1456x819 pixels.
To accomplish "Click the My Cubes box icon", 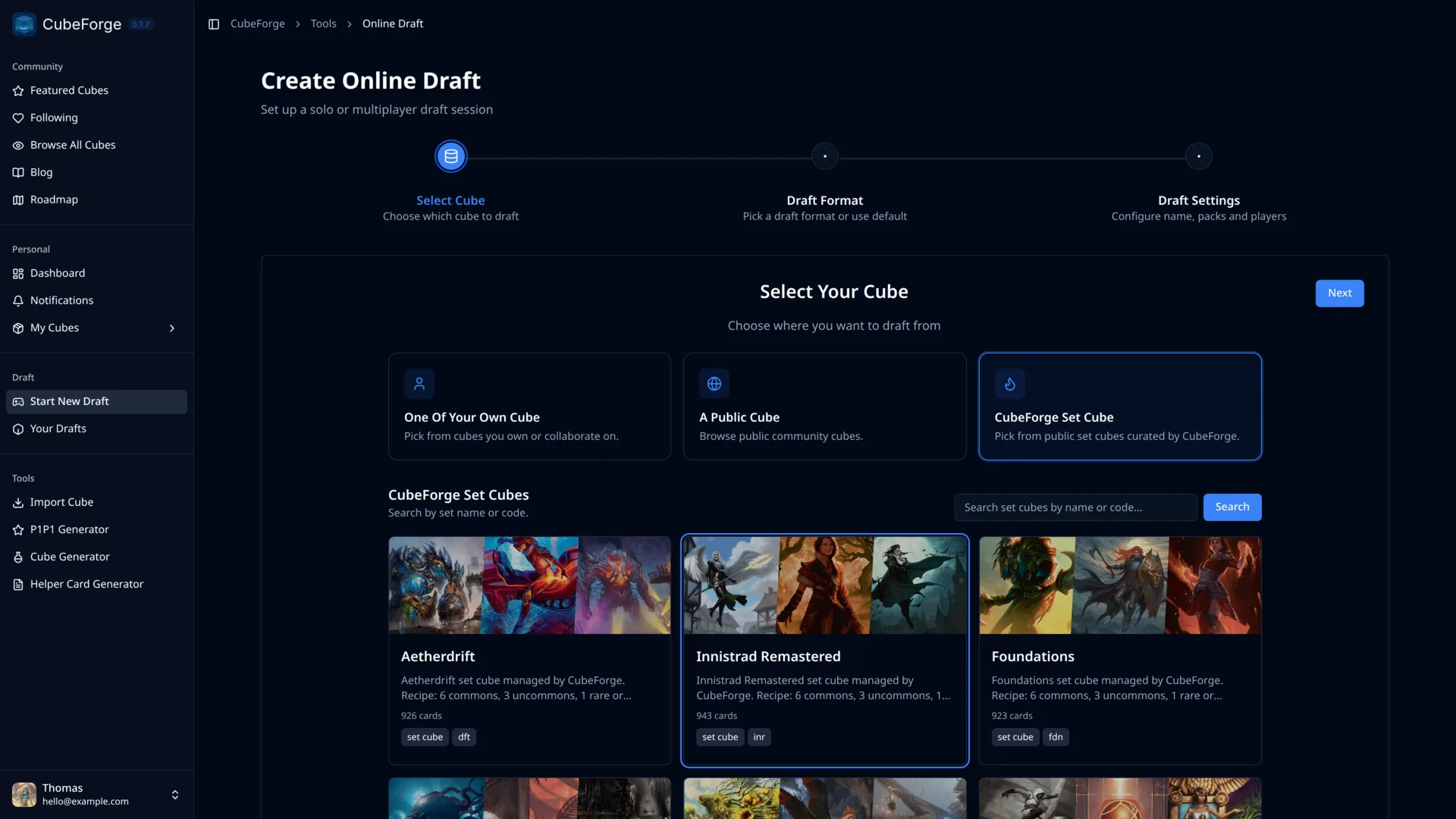I will tap(18, 328).
